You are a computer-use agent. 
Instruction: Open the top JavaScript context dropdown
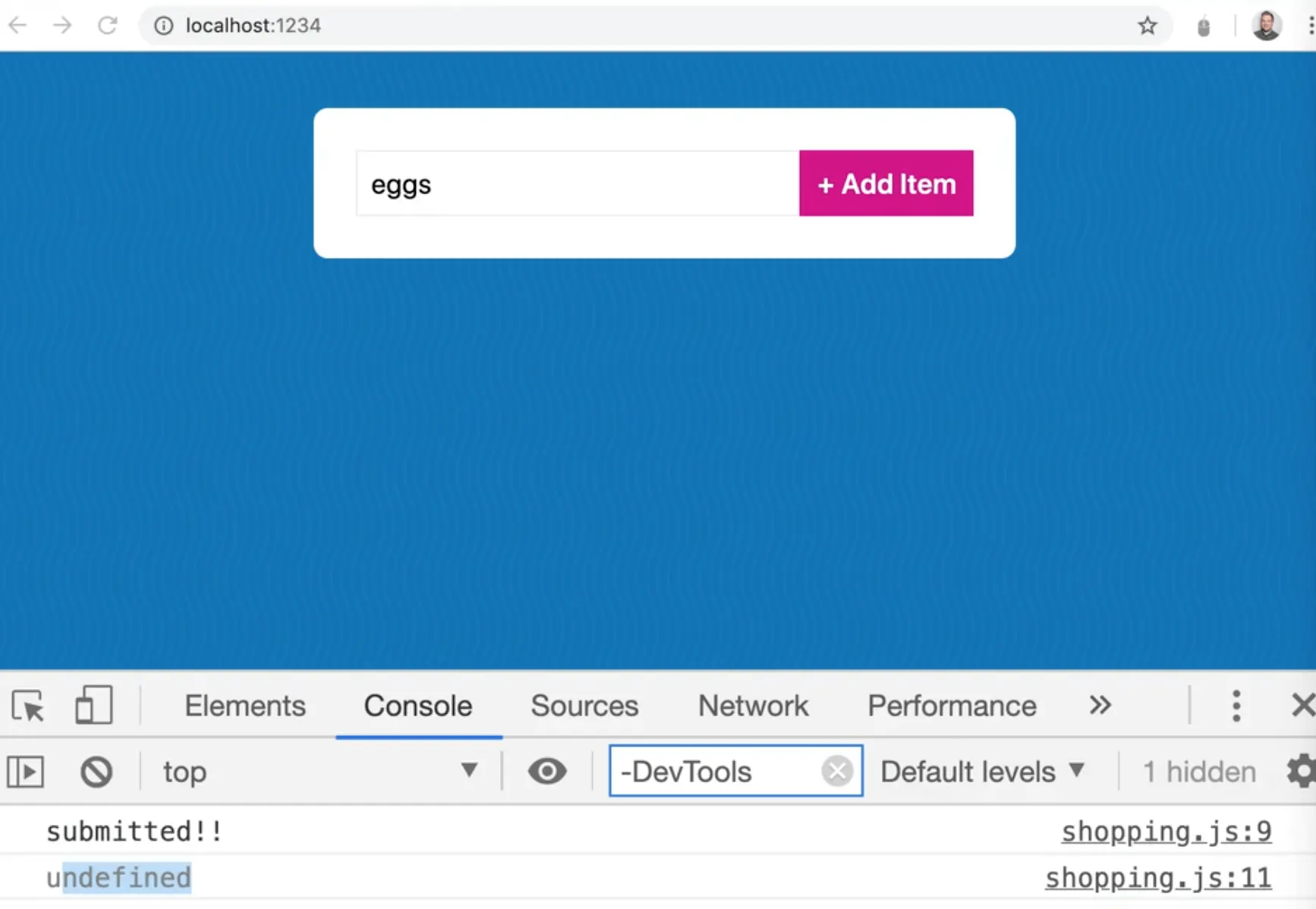[319, 772]
